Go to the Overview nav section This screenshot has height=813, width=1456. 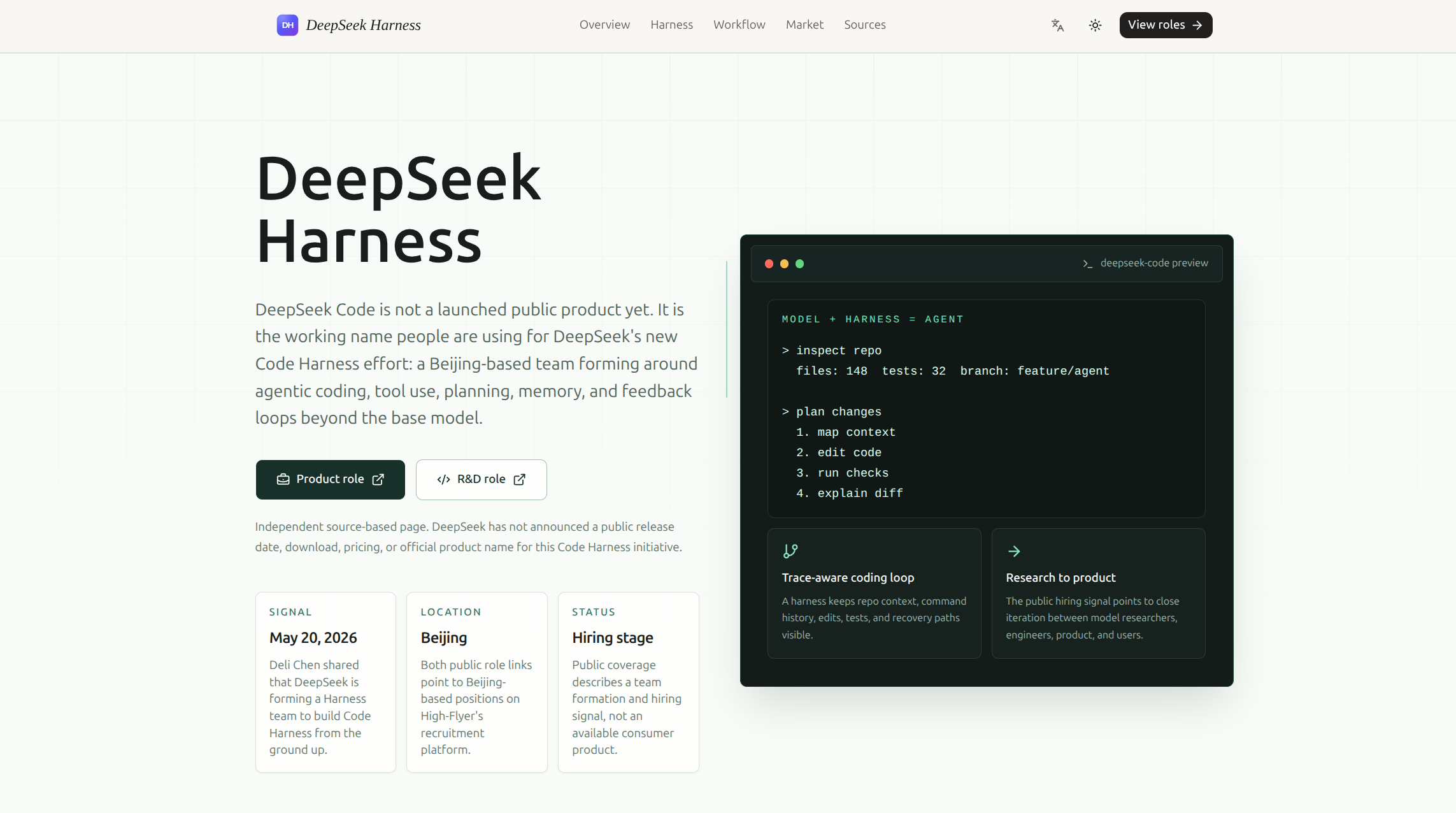pos(604,25)
